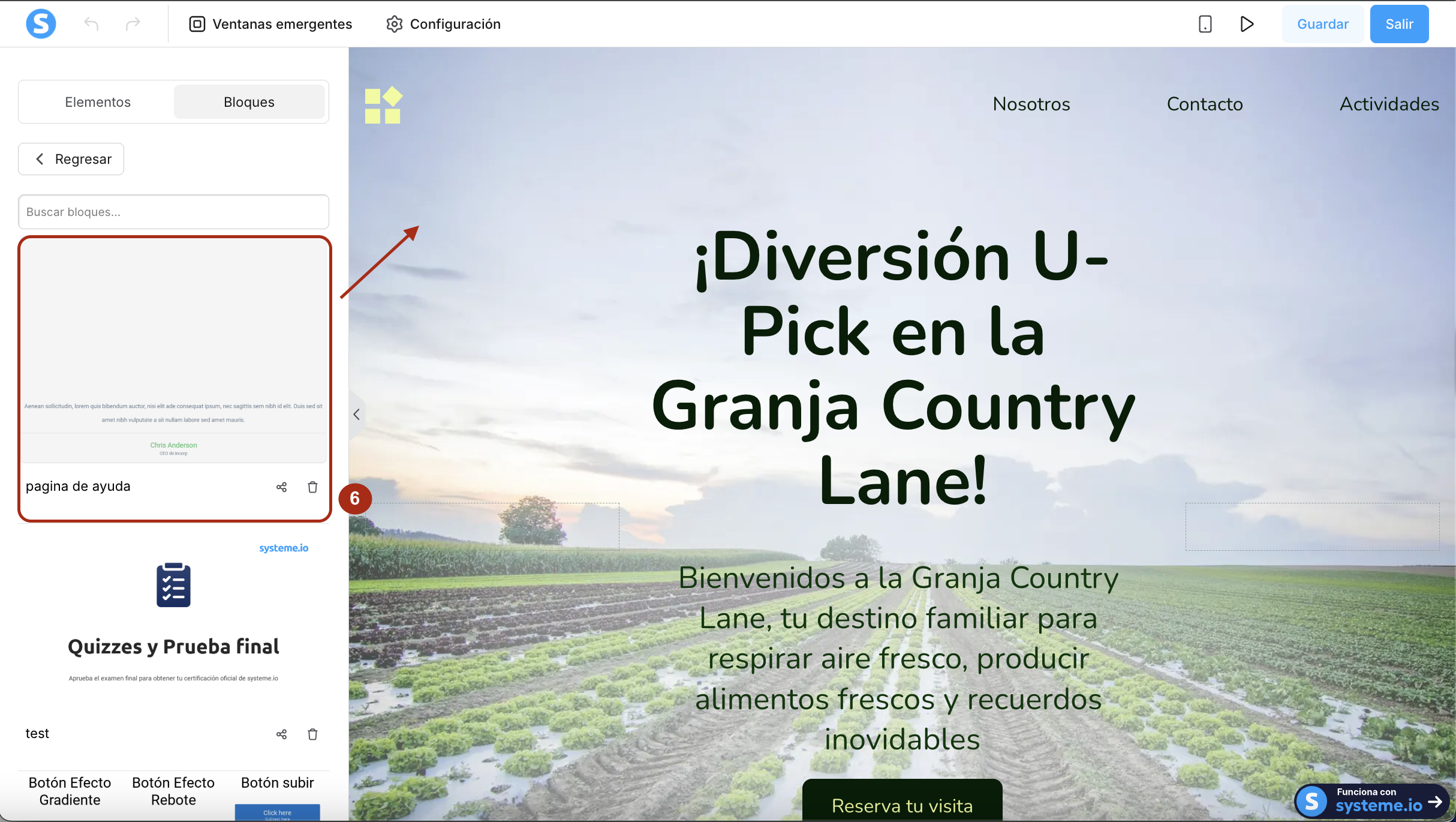This screenshot has width=1456, height=822.
Task: Open Configuración settings
Action: 443,24
